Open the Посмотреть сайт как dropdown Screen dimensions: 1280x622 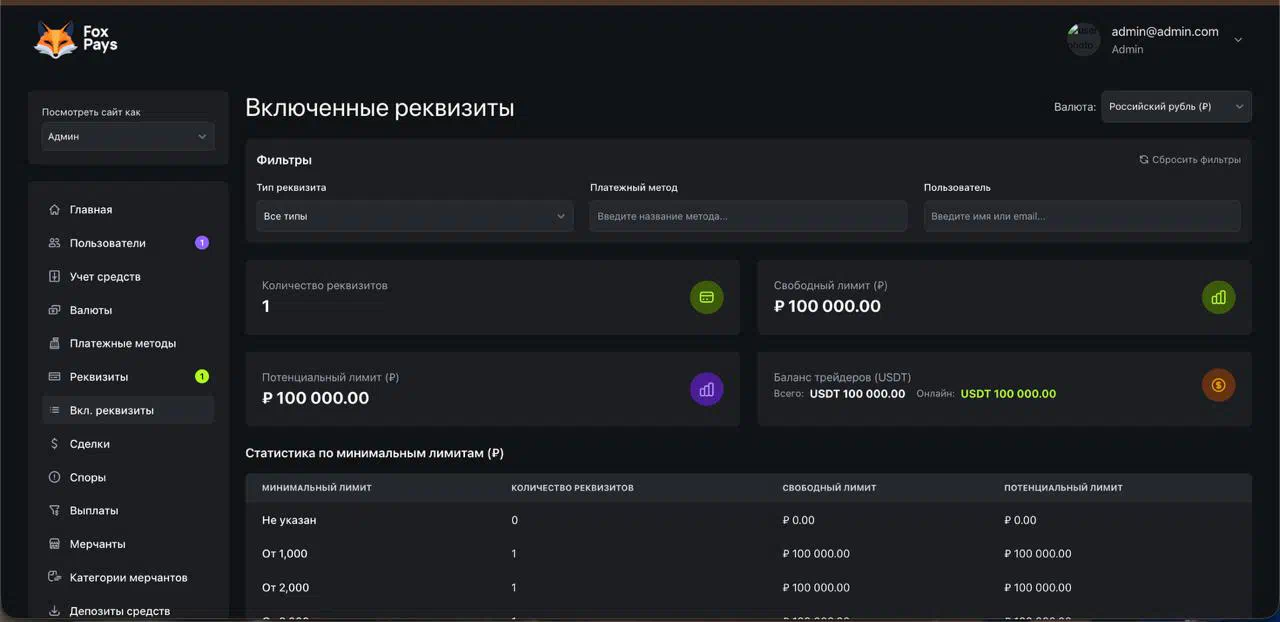pyautogui.click(x=128, y=137)
